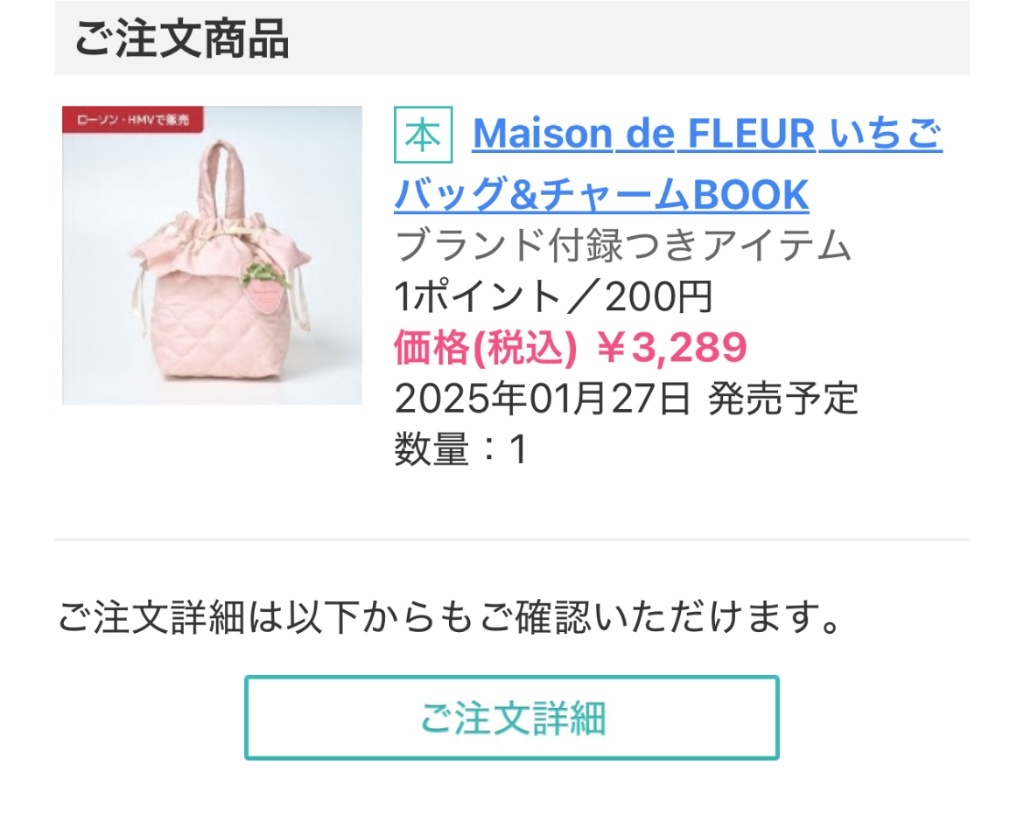Click the バッグ&チャームBOOK title line

coord(601,195)
